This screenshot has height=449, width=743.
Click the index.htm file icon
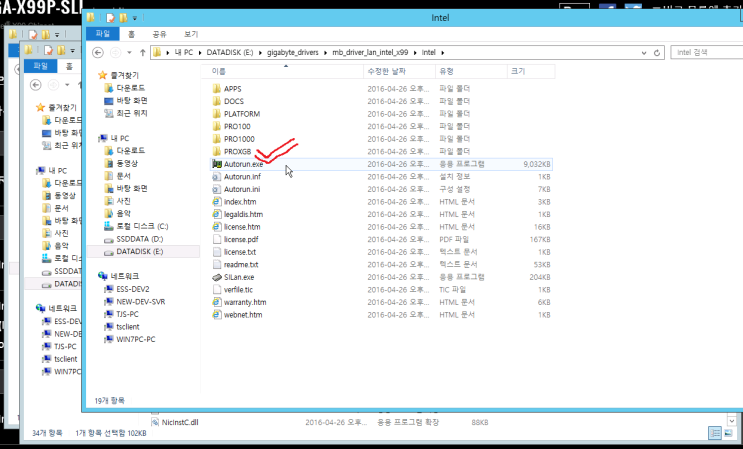pyautogui.click(x=217, y=202)
